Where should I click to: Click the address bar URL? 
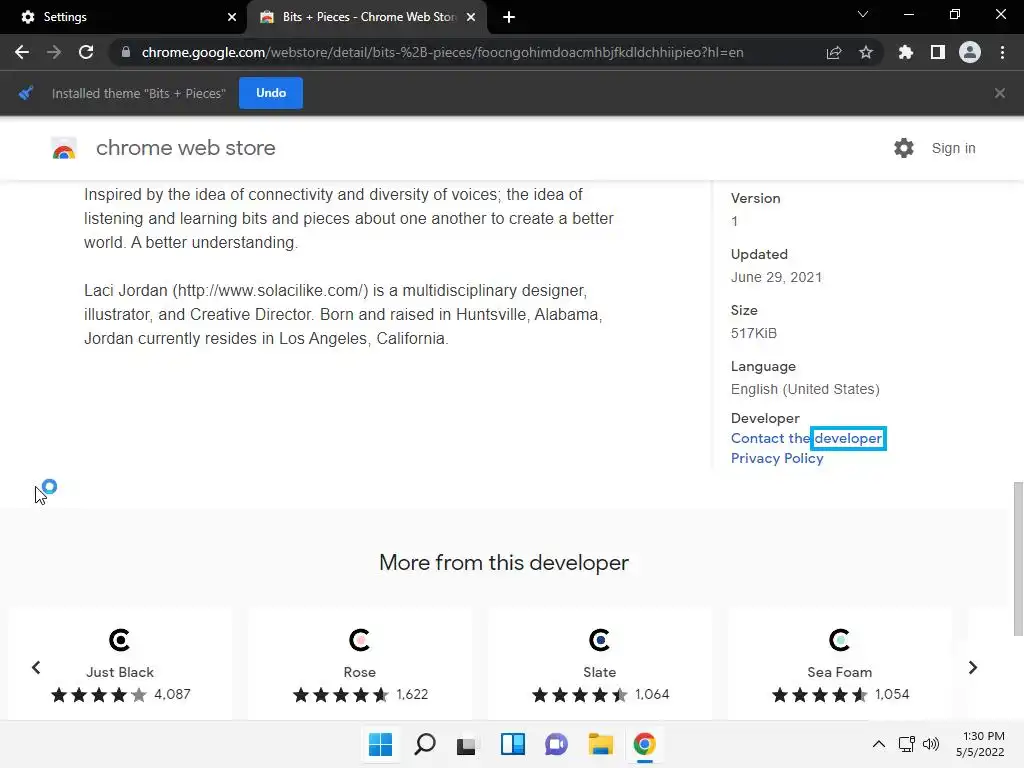click(442, 52)
